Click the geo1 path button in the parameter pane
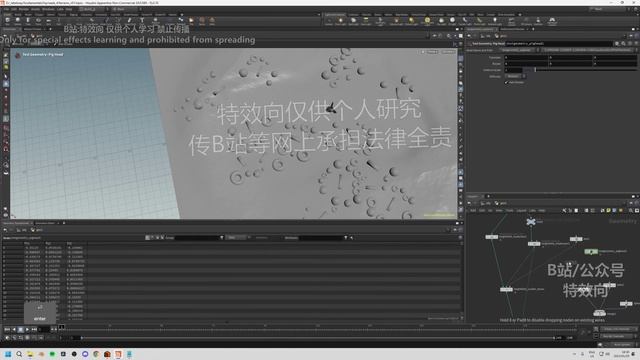Viewport: 640px width, 360px height. [x=500, y=36]
